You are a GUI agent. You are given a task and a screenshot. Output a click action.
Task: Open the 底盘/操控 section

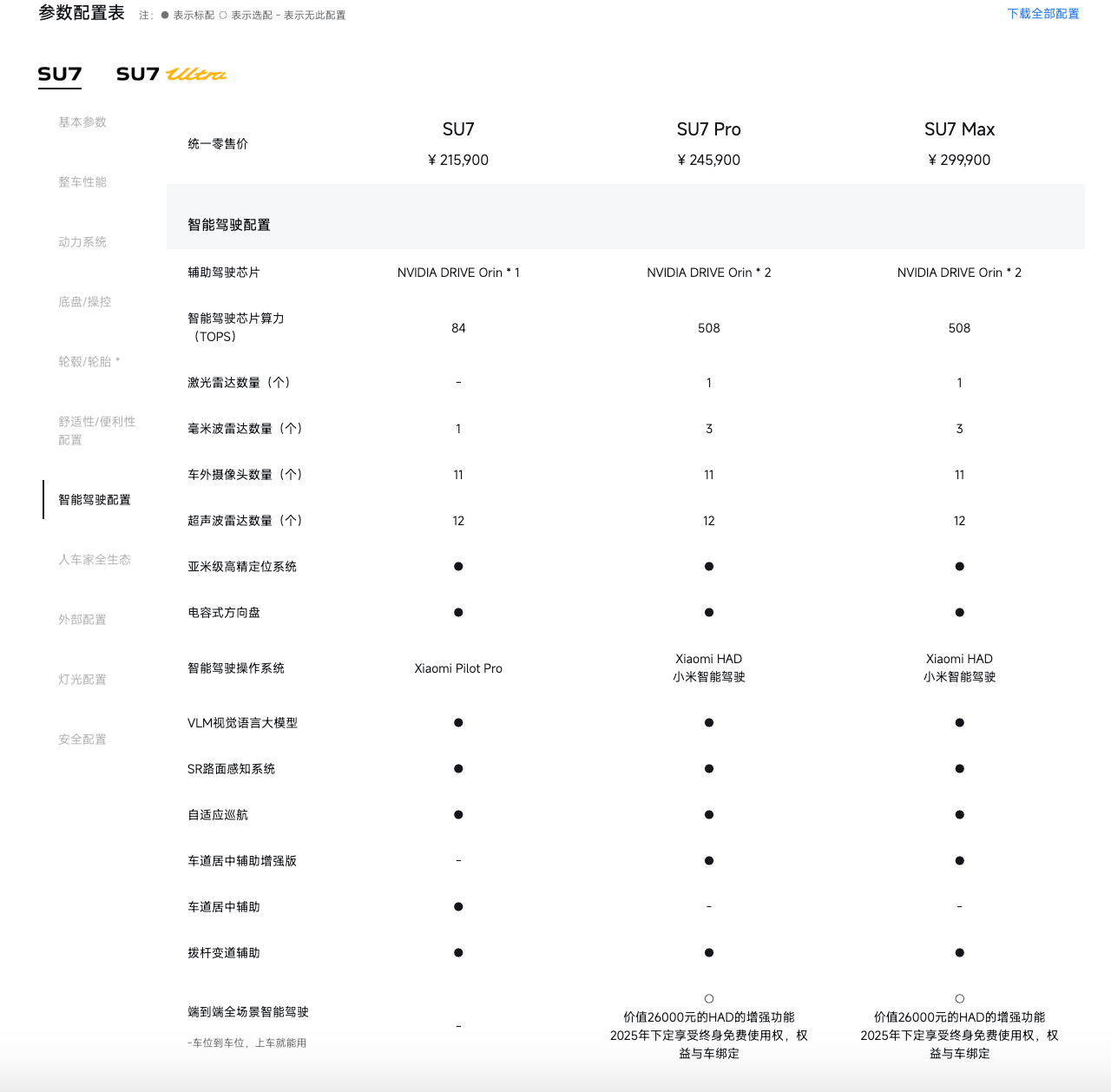point(84,301)
